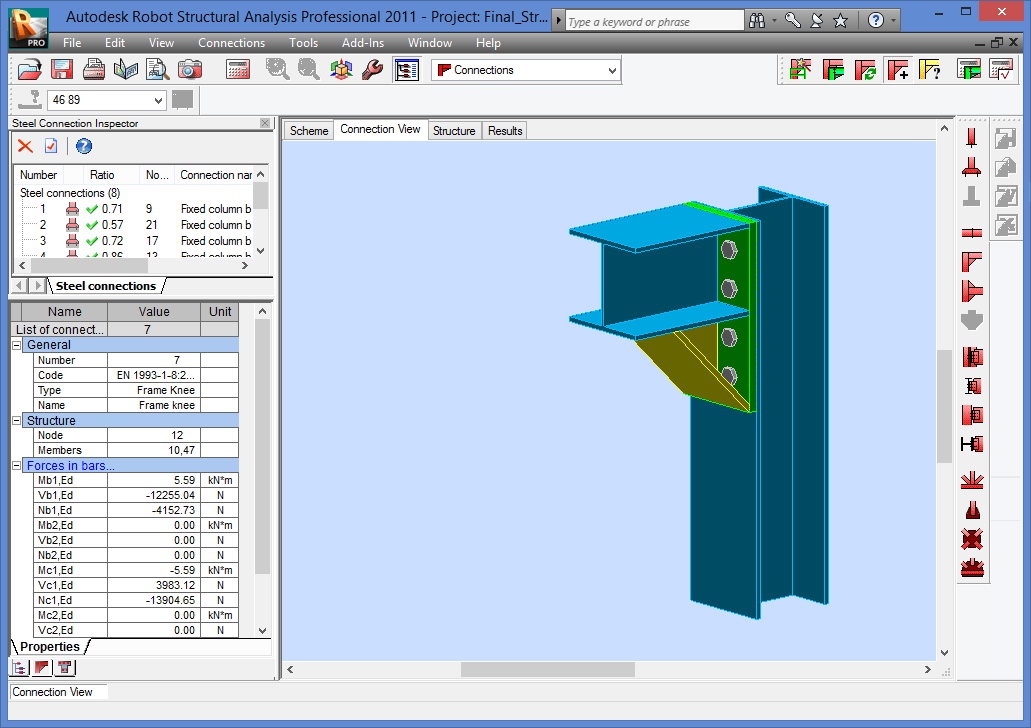Delete the connection with the red X icon
Image resolution: width=1031 pixels, height=728 pixels.
[25, 146]
